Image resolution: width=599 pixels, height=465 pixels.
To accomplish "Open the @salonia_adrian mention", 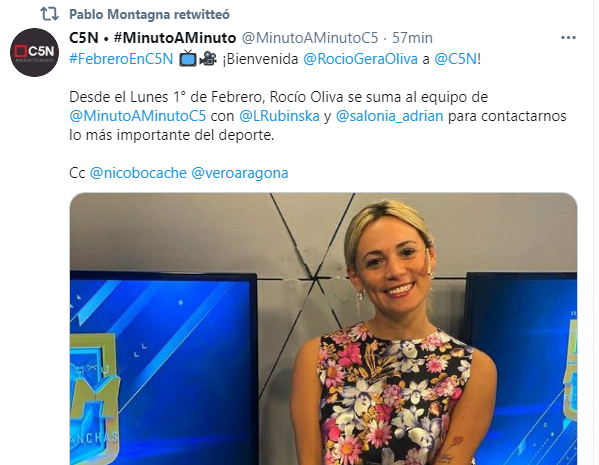I will (389, 116).
